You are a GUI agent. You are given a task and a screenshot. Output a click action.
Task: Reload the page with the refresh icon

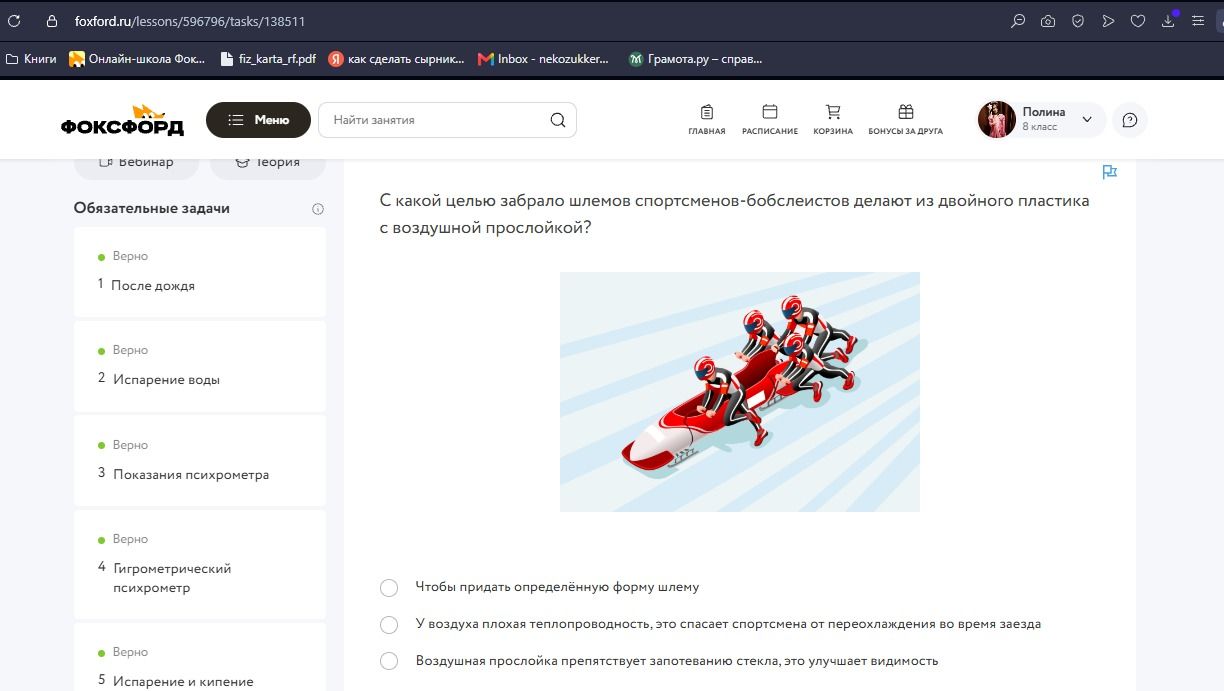(14, 21)
